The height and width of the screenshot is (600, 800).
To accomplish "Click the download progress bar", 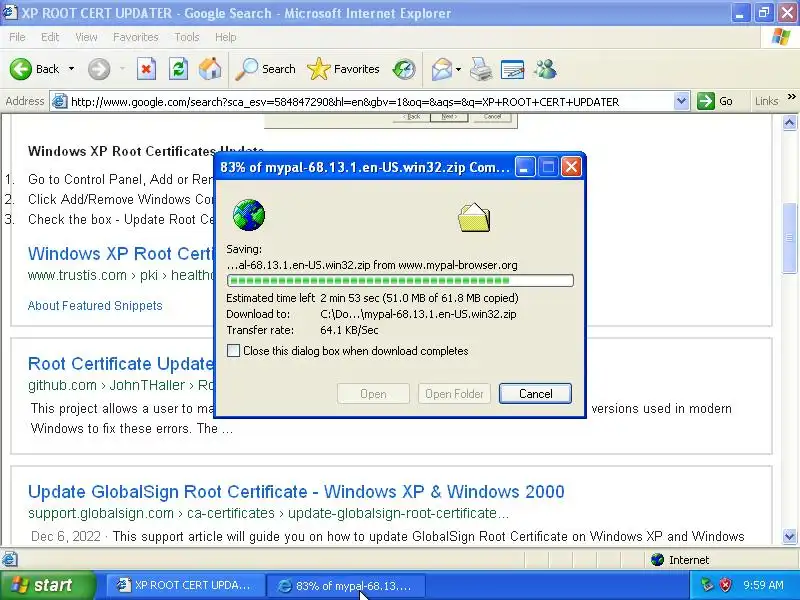I will tap(400, 280).
